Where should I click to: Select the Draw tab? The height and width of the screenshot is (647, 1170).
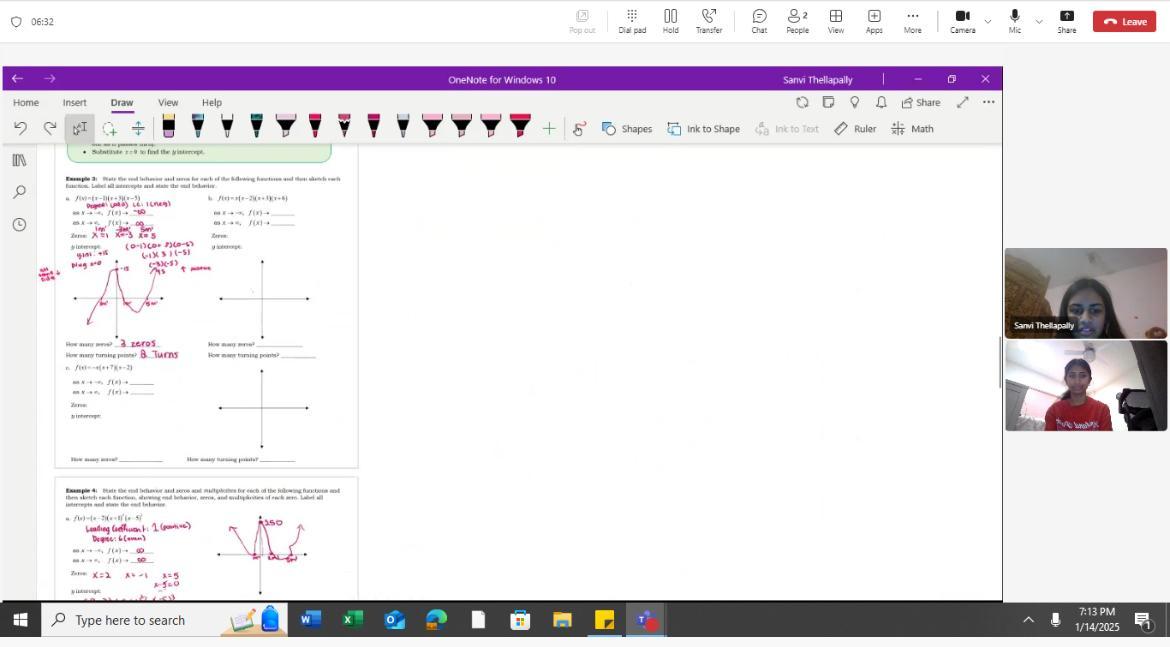tap(122, 102)
